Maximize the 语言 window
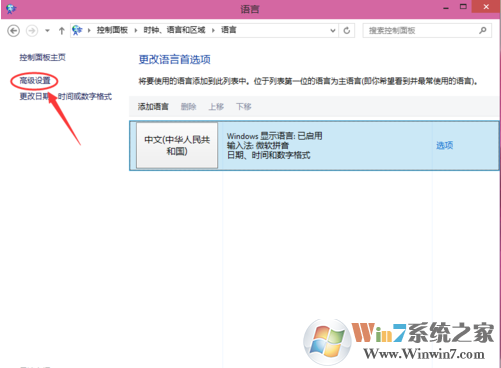 463,7
